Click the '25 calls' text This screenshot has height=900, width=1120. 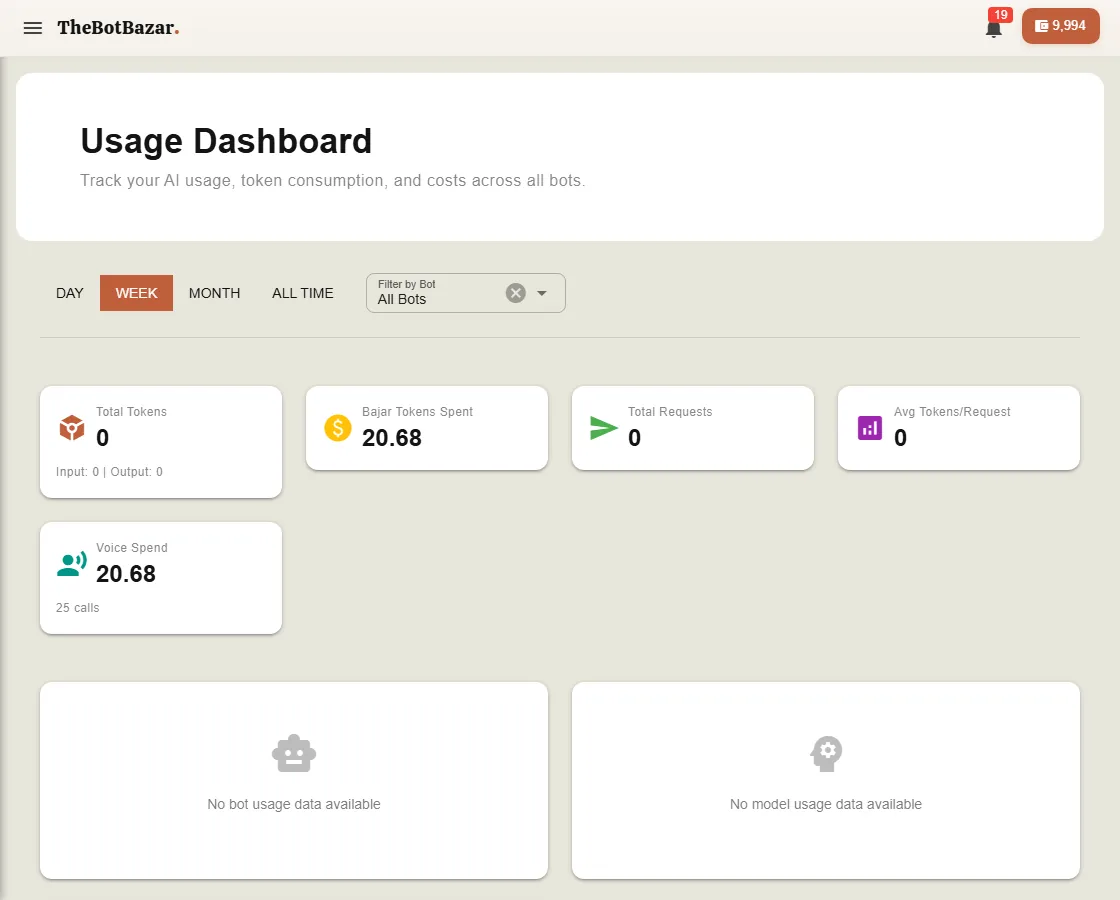tap(78, 608)
